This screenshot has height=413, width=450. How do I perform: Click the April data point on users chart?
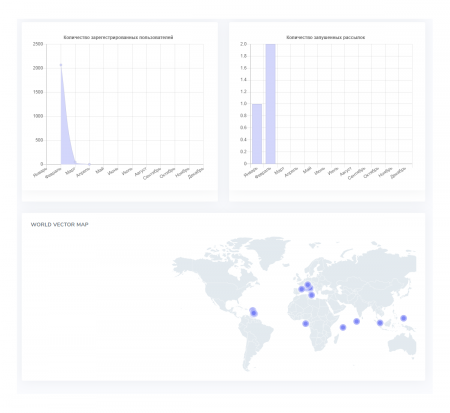tap(89, 164)
